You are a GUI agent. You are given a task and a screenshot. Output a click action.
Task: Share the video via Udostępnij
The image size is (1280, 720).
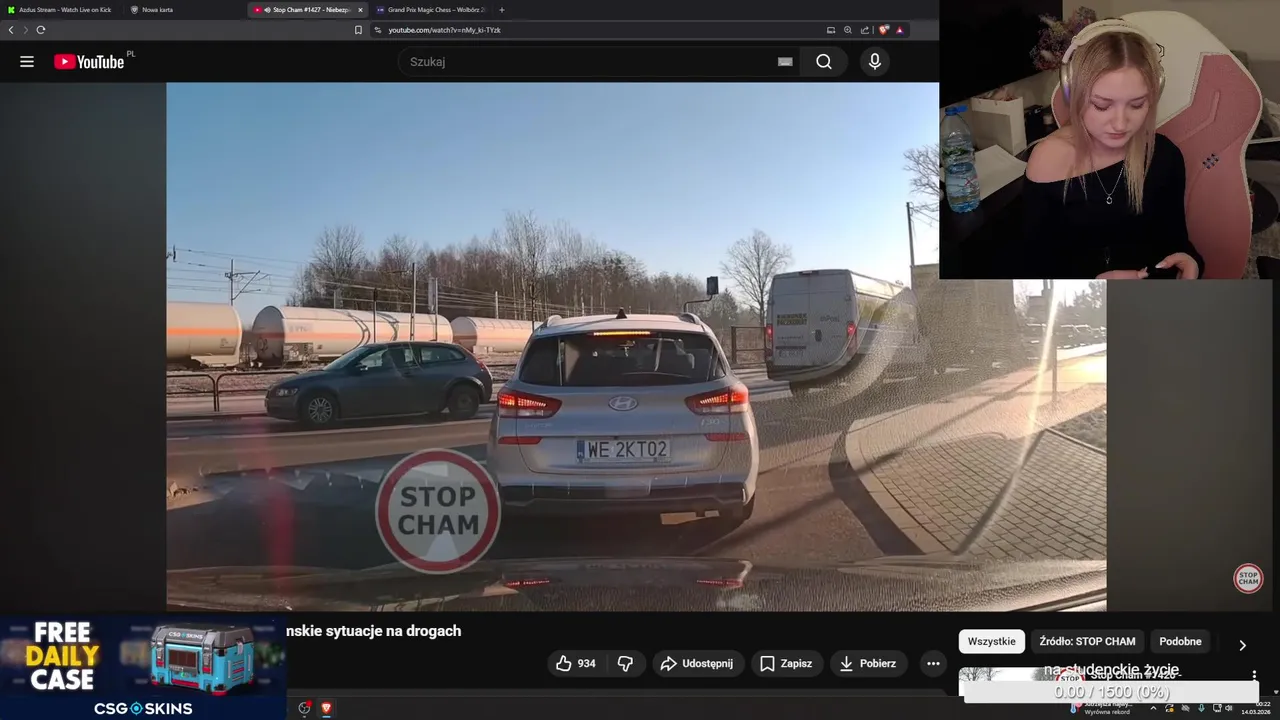pos(698,663)
